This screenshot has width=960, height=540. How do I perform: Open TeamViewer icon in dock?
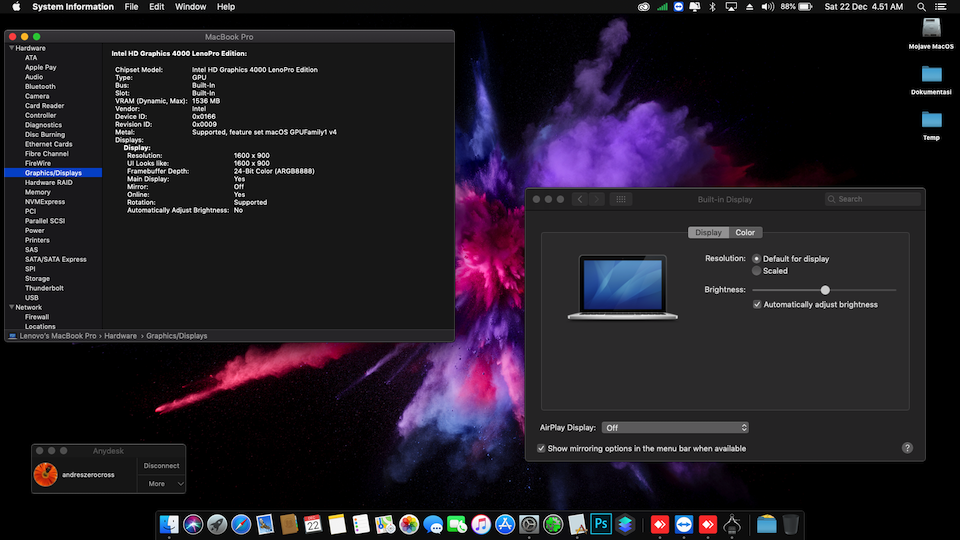[x=684, y=525]
